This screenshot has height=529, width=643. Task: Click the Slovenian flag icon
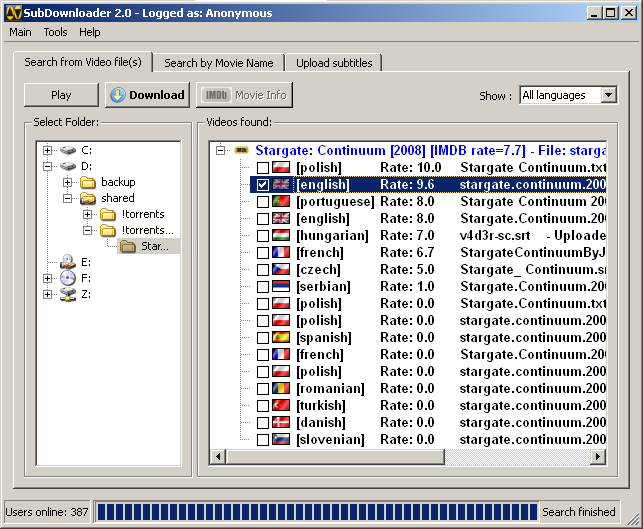pyautogui.click(x=281, y=439)
